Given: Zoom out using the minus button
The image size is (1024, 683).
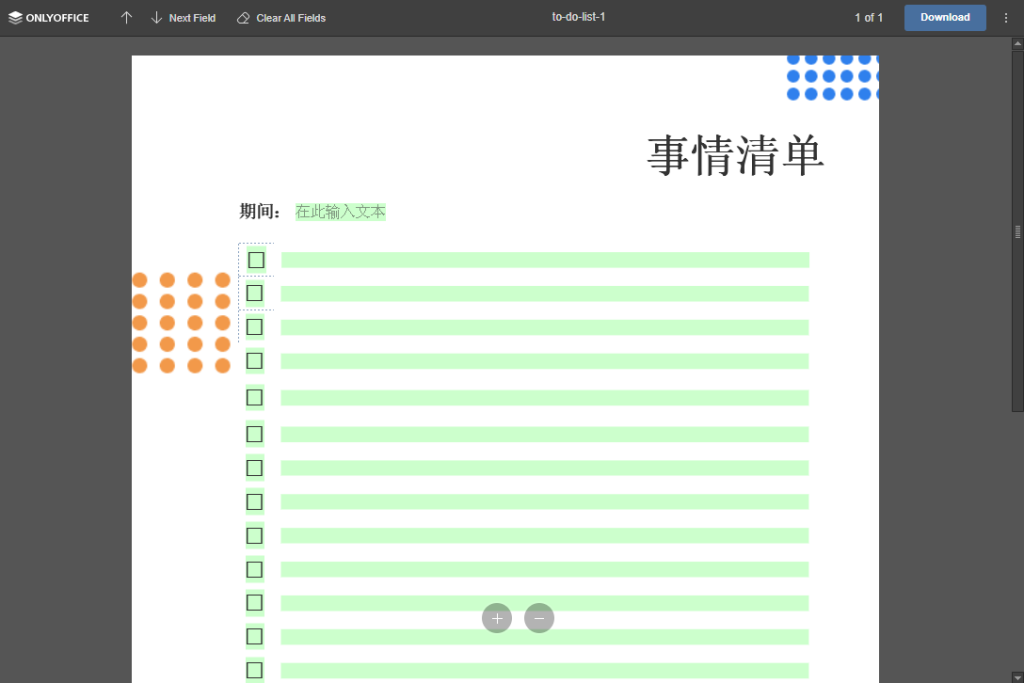Looking at the screenshot, I should coord(539,618).
